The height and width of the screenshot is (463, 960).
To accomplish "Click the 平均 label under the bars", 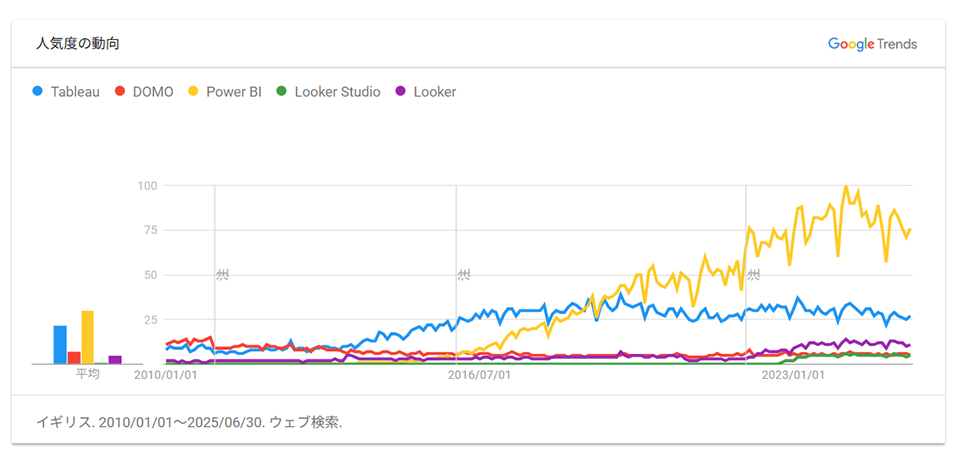I will 88,375.
